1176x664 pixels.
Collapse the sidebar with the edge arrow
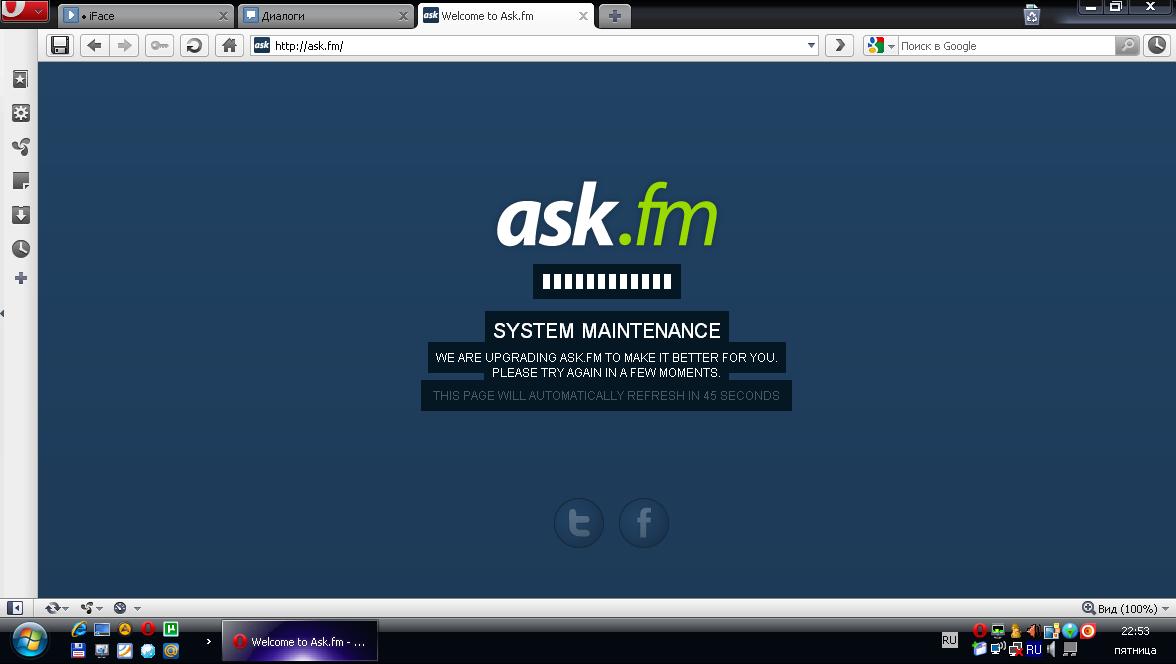coord(2,313)
